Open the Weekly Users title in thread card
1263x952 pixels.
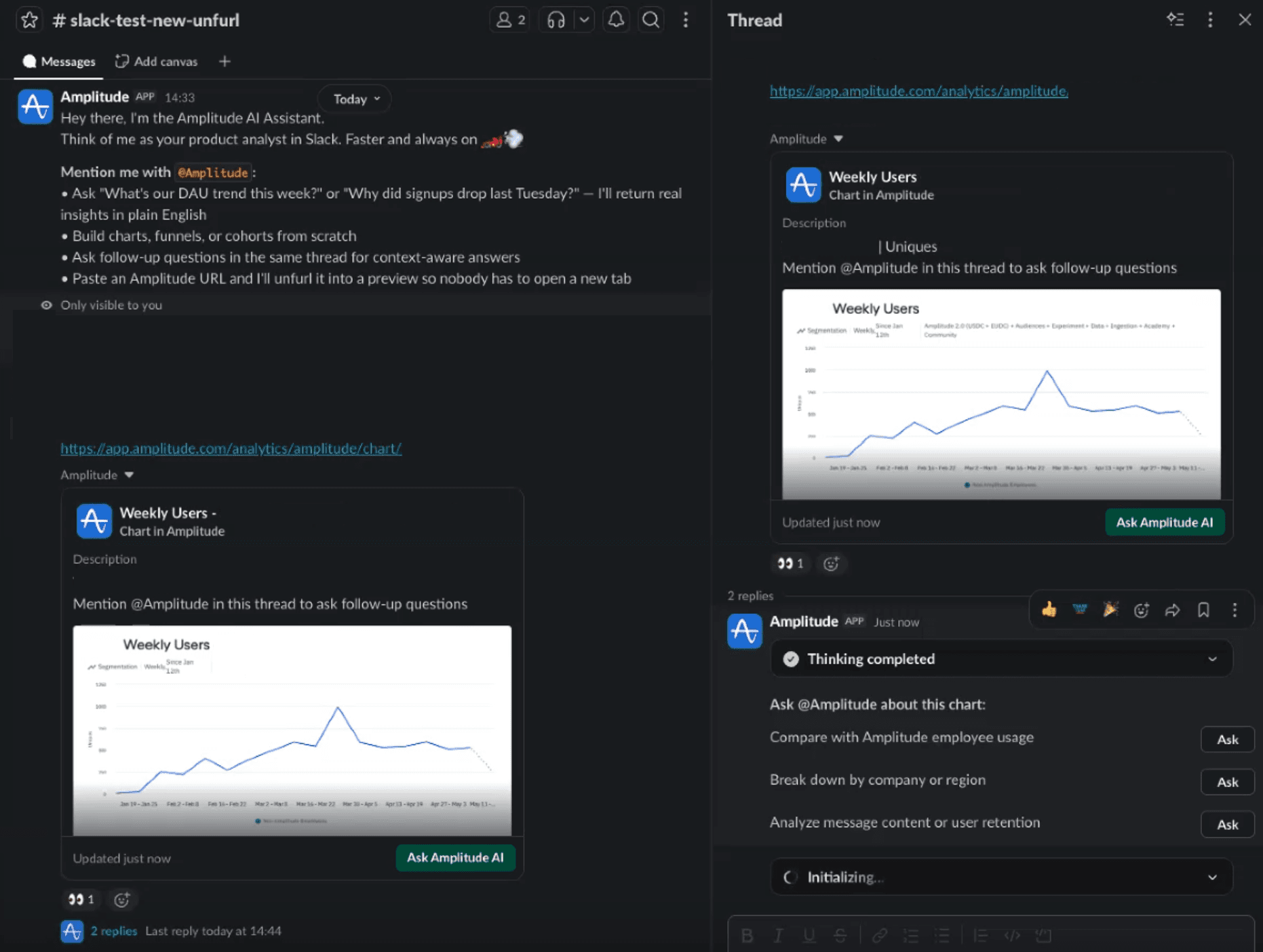(x=873, y=177)
